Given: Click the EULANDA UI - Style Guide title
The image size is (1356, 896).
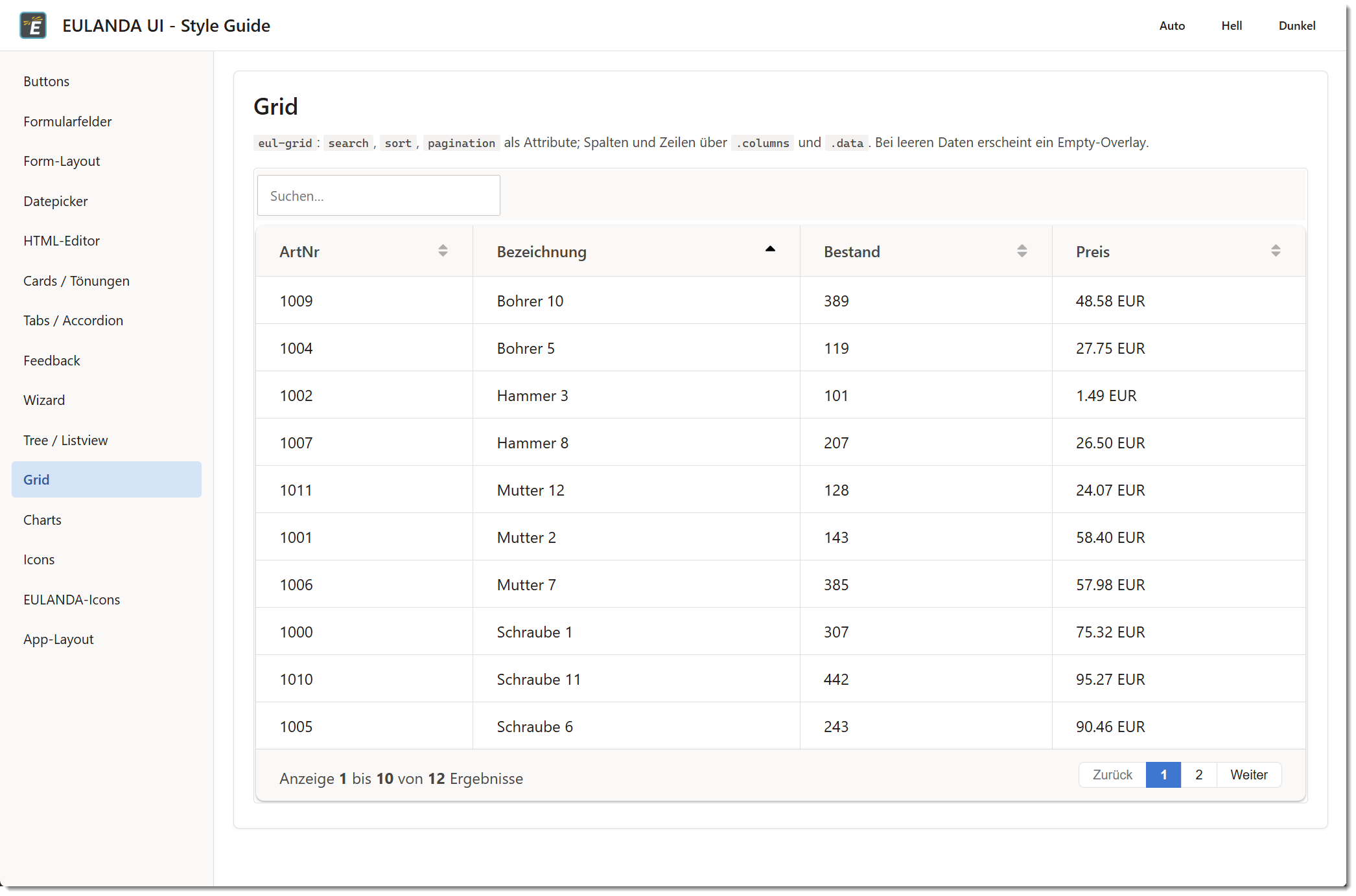Looking at the screenshot, I should [x=166, y=25].
